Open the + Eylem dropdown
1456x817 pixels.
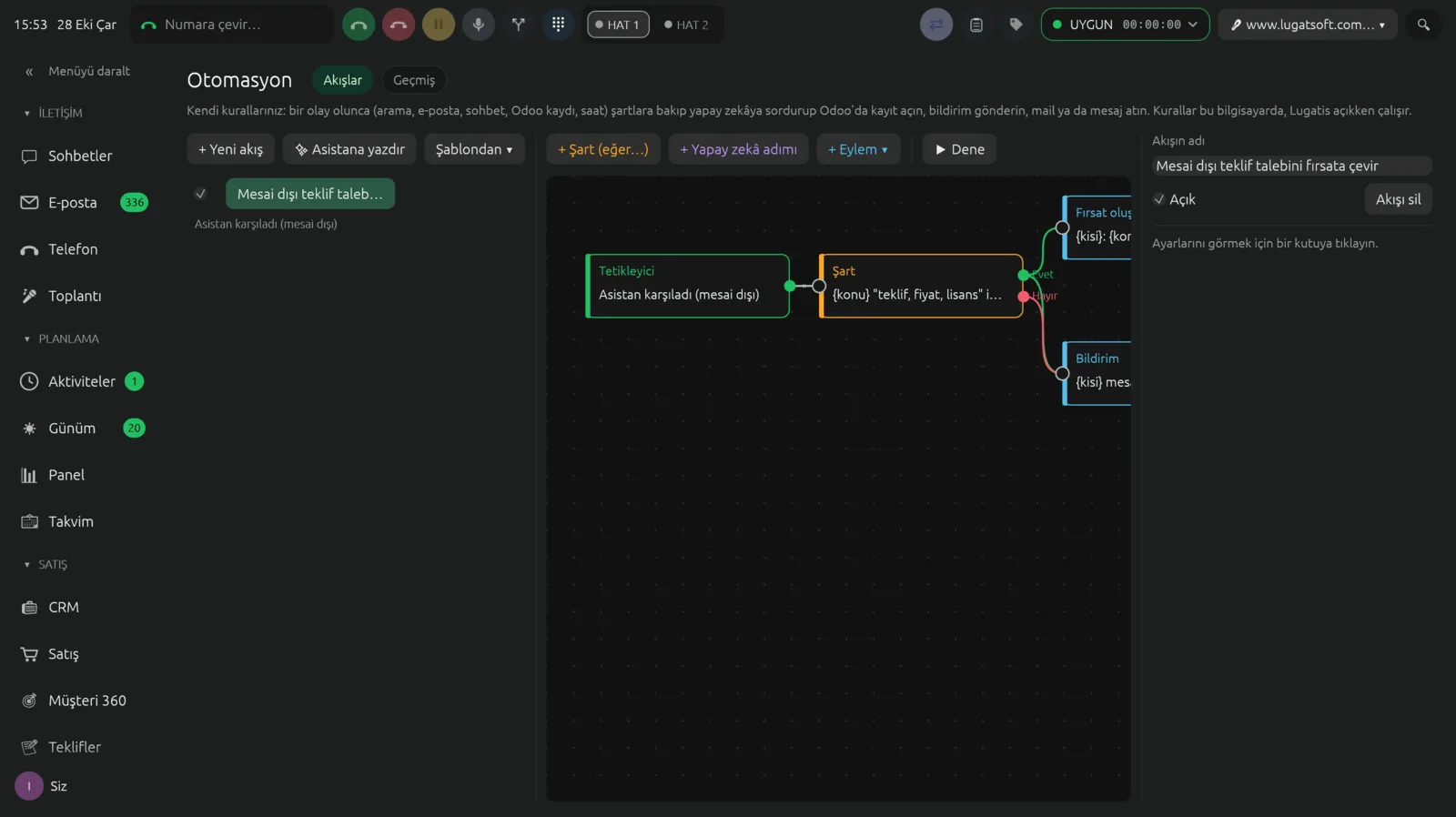(x=858, y=149)
